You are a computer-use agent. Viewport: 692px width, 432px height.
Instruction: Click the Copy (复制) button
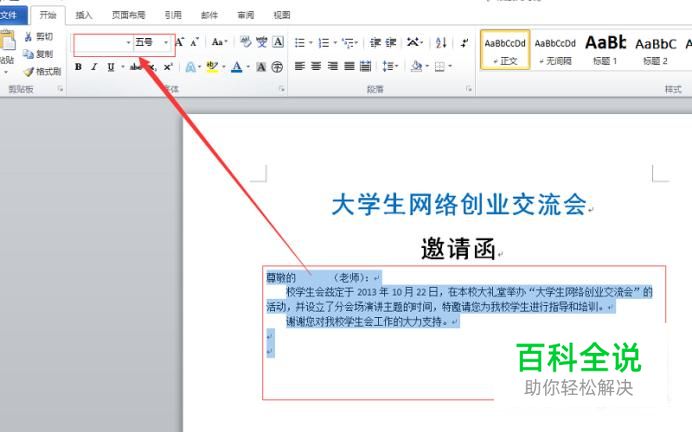[x=38, y=54]
